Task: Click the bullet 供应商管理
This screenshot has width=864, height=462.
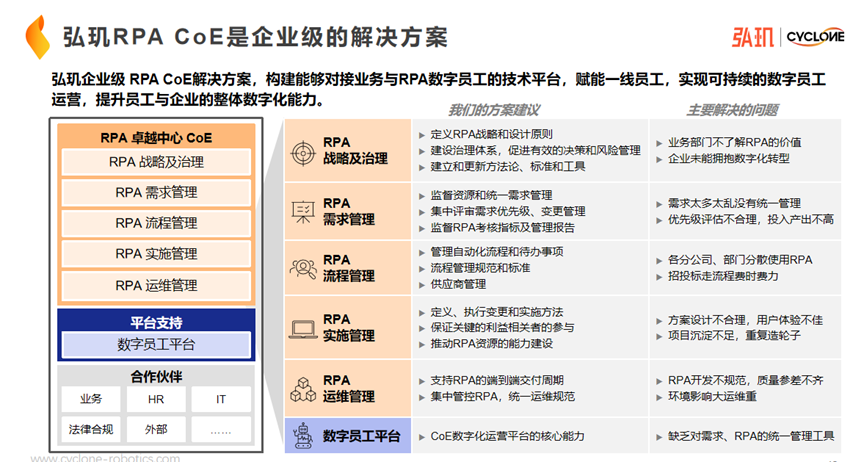Action: [458, 284]
